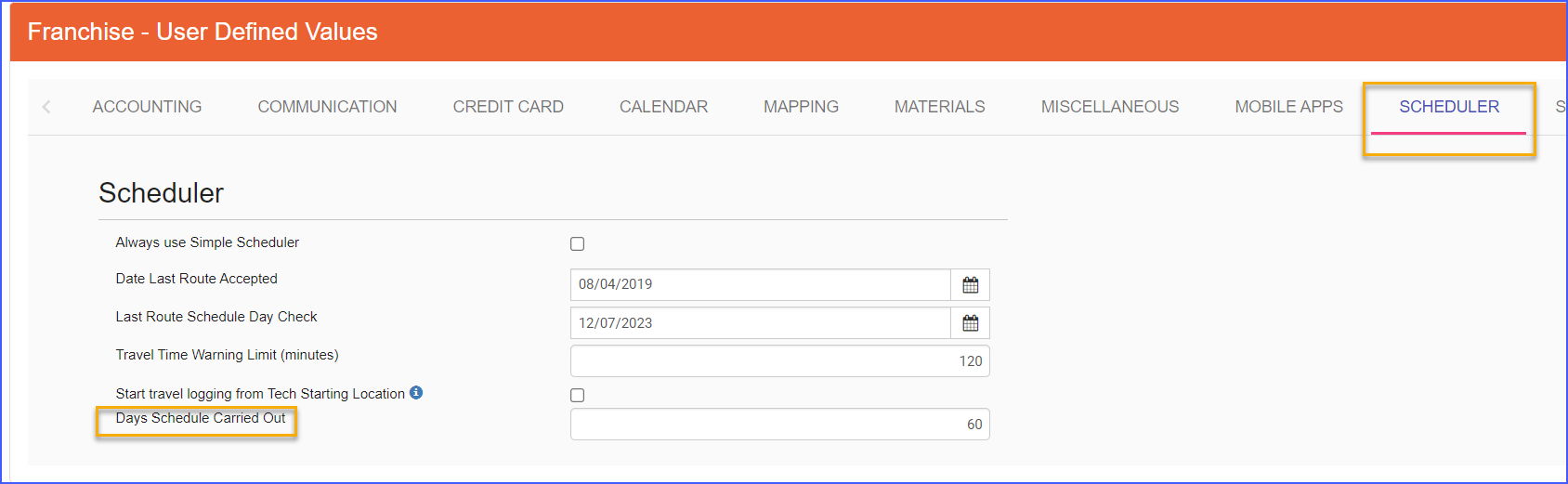Screen dimensions: 1568x484
Task: Click the info icon beside Start travel logging
Action: point(416,393)
